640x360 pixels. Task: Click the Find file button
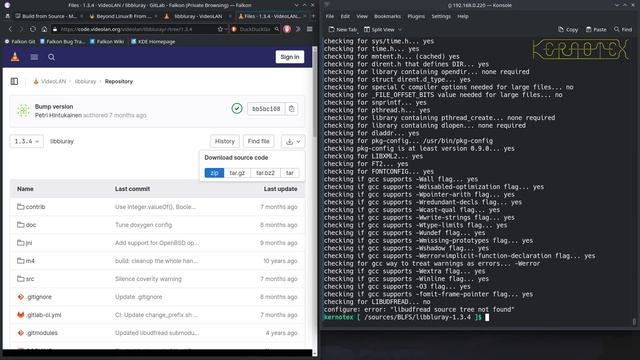coord(258,141)
